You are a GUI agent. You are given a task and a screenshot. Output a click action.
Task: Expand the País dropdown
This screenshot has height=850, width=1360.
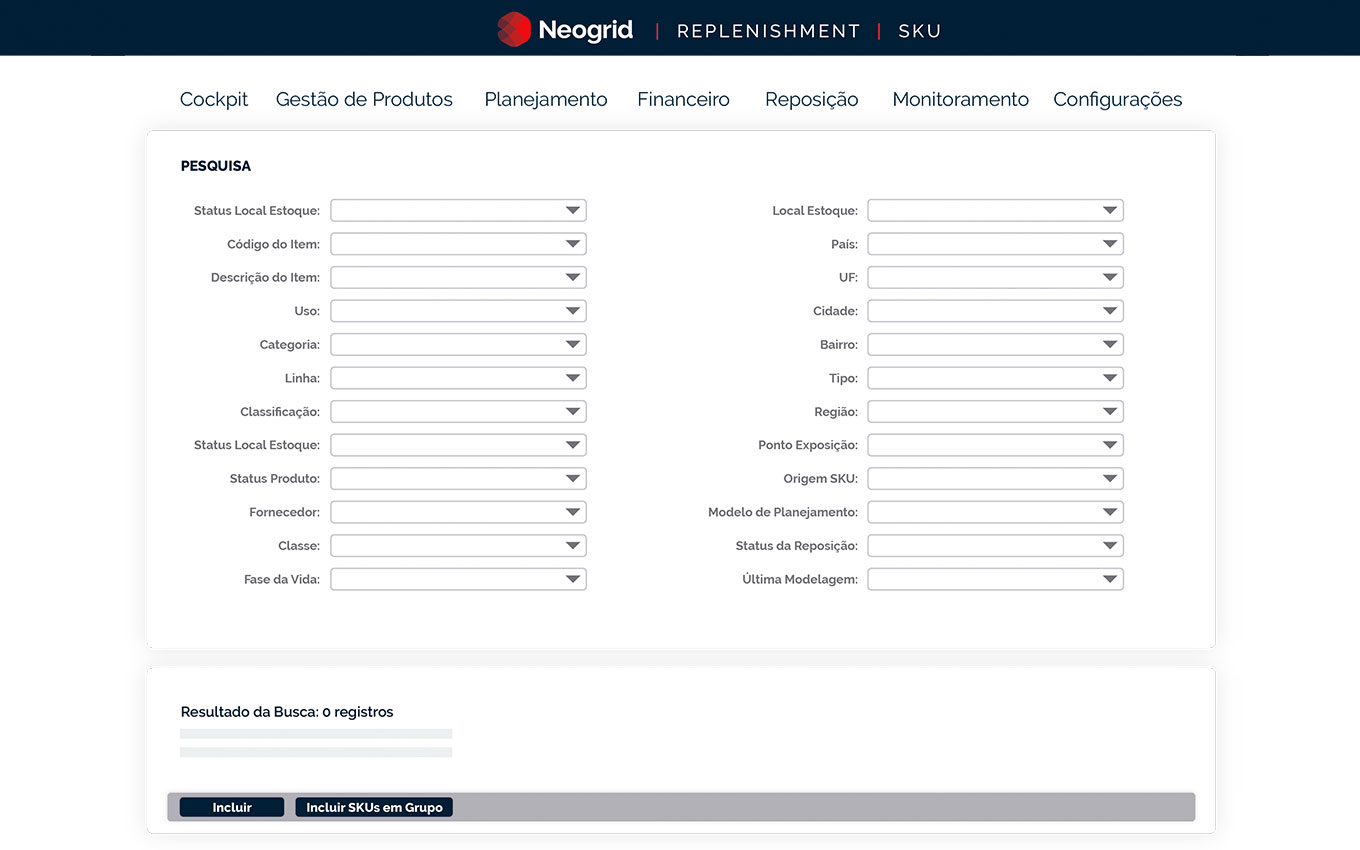[1109, 244]
